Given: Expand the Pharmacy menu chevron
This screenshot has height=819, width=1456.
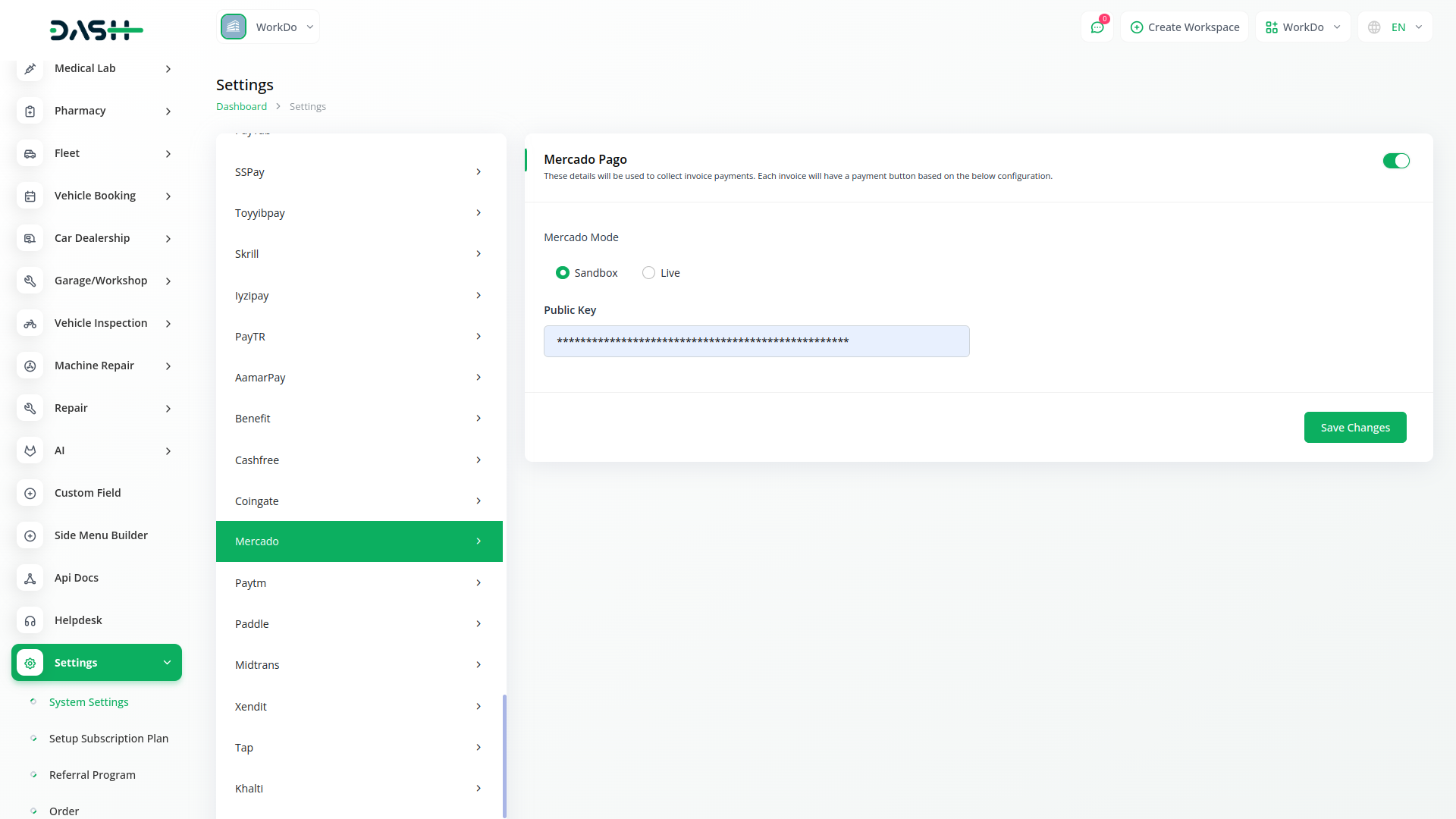Looking at the screenshot, I should pos(168,111).
